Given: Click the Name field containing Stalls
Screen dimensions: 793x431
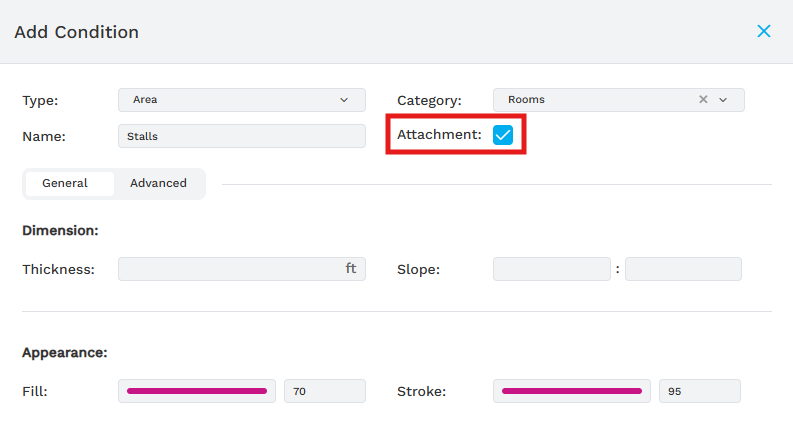Looking at the screenshot, I should point(241,135).
